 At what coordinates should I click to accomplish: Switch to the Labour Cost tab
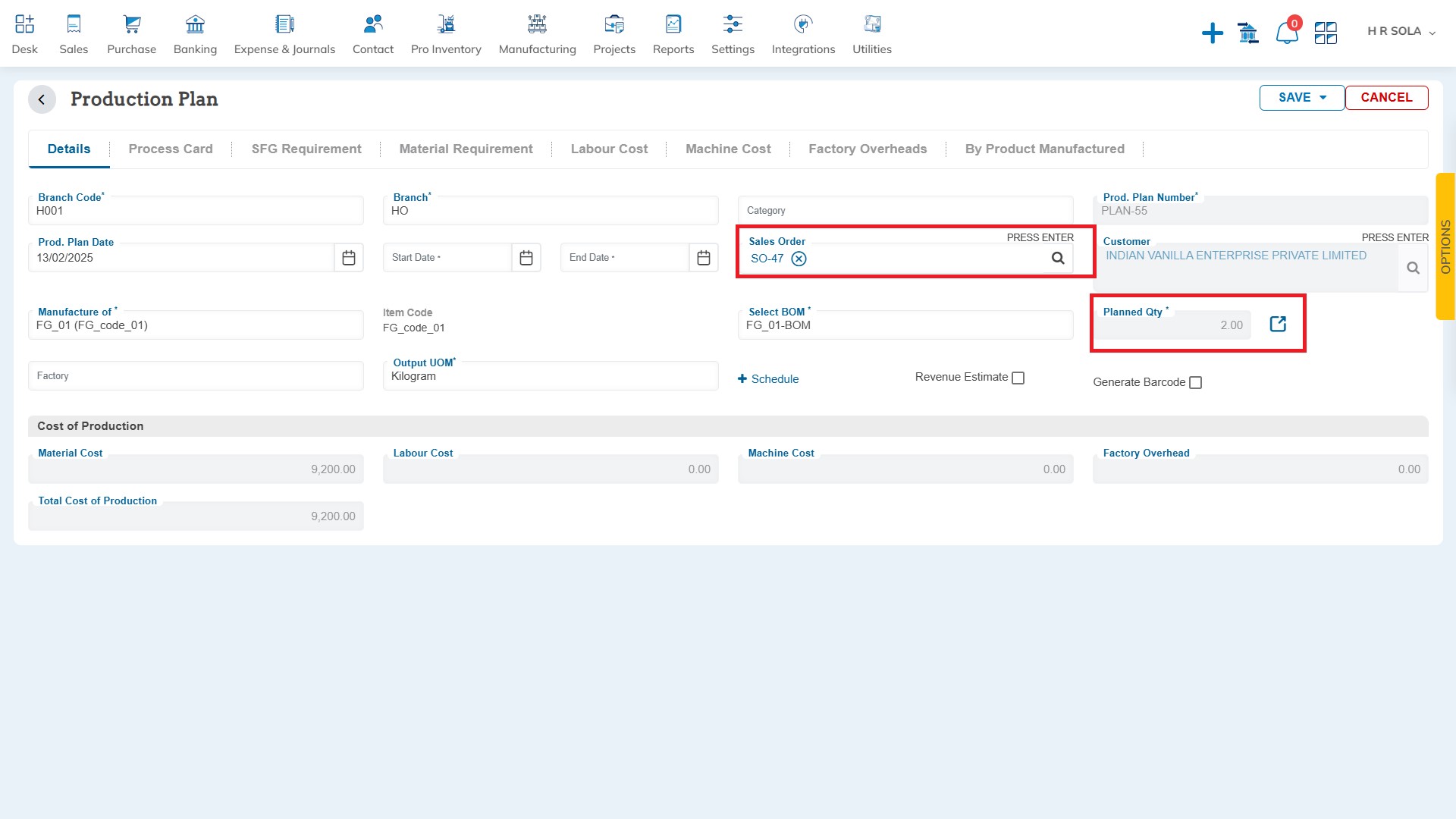(x=609, y=149)
